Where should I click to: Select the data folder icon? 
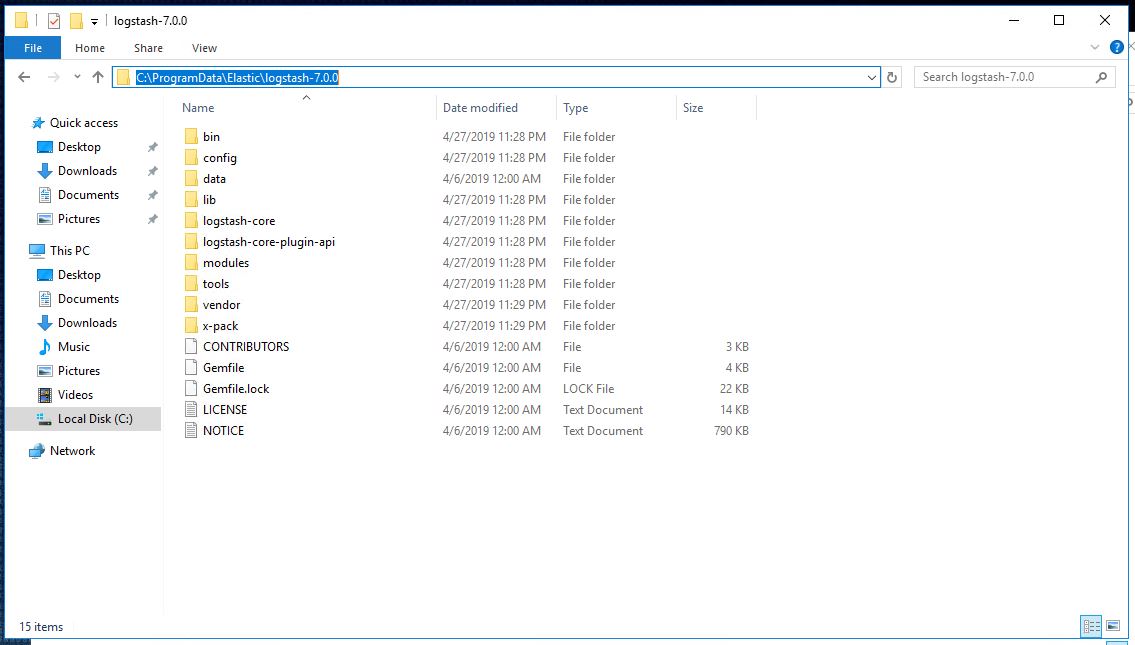(191, 178)
